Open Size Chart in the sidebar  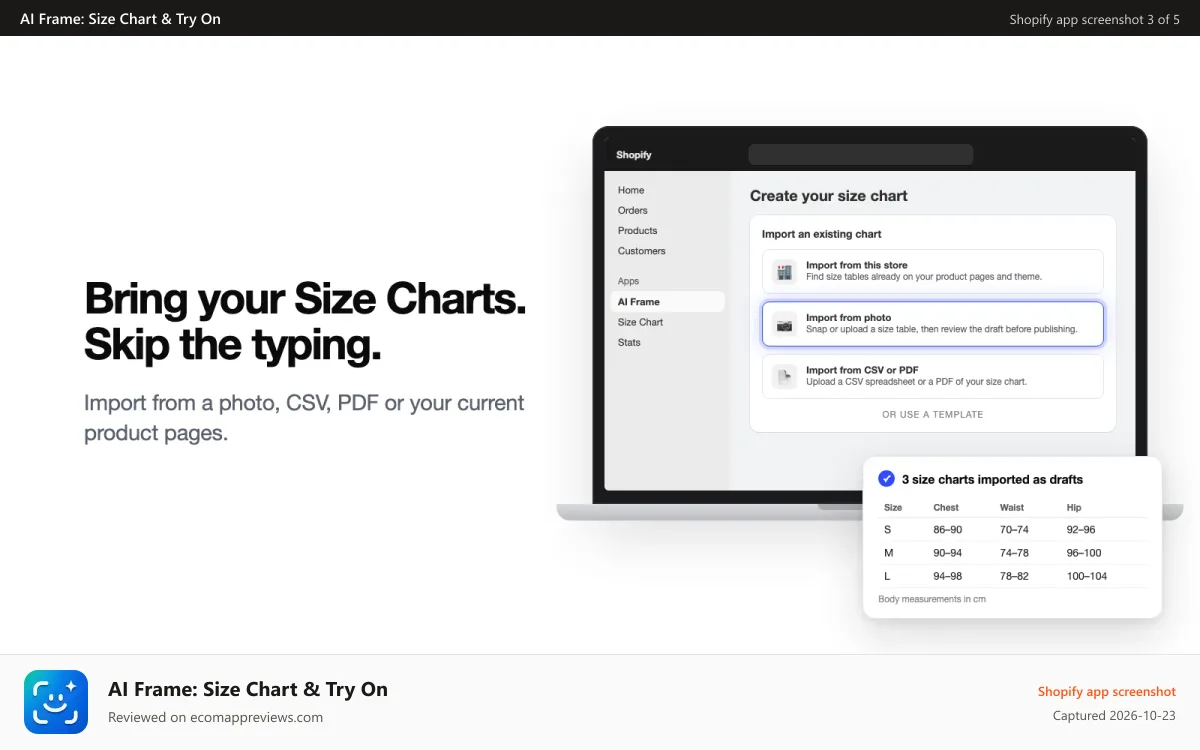640,322
